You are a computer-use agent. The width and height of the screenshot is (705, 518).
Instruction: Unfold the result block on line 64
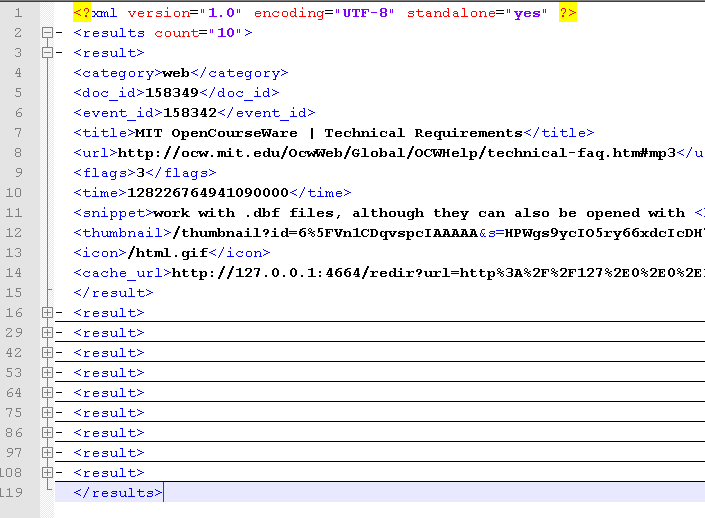click(x=47, y=393)
